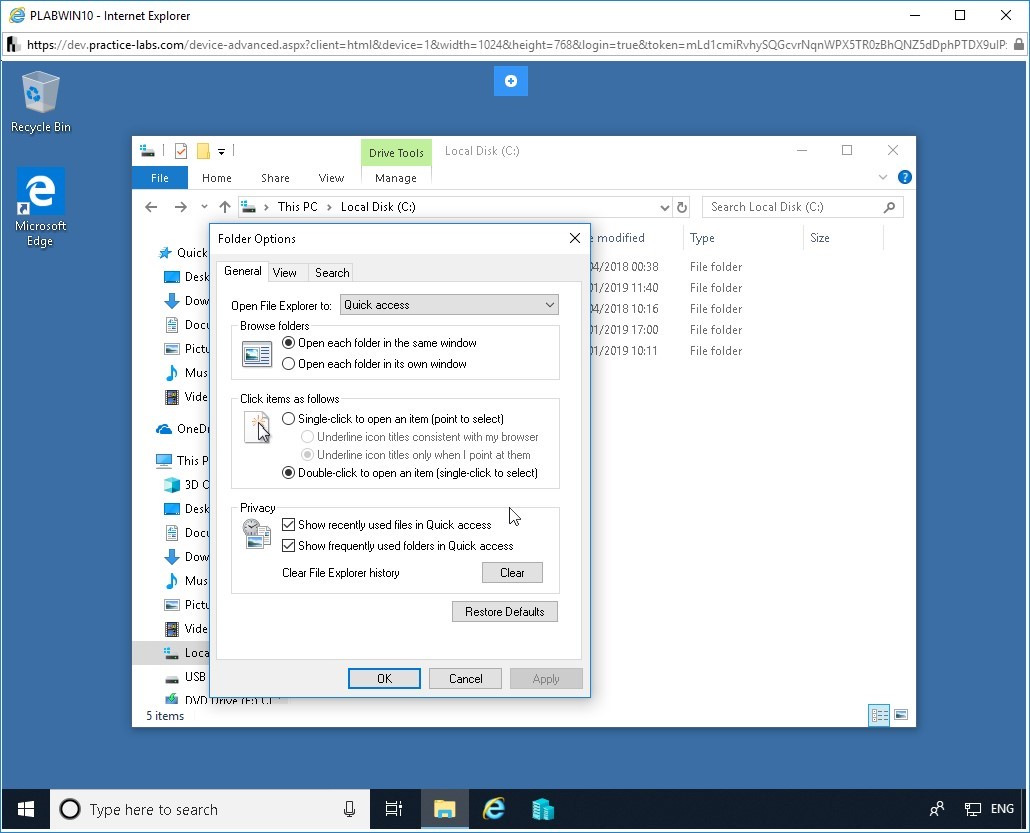Go forward in File Explorer
1030x833 pixels.
tap(181, 207)
